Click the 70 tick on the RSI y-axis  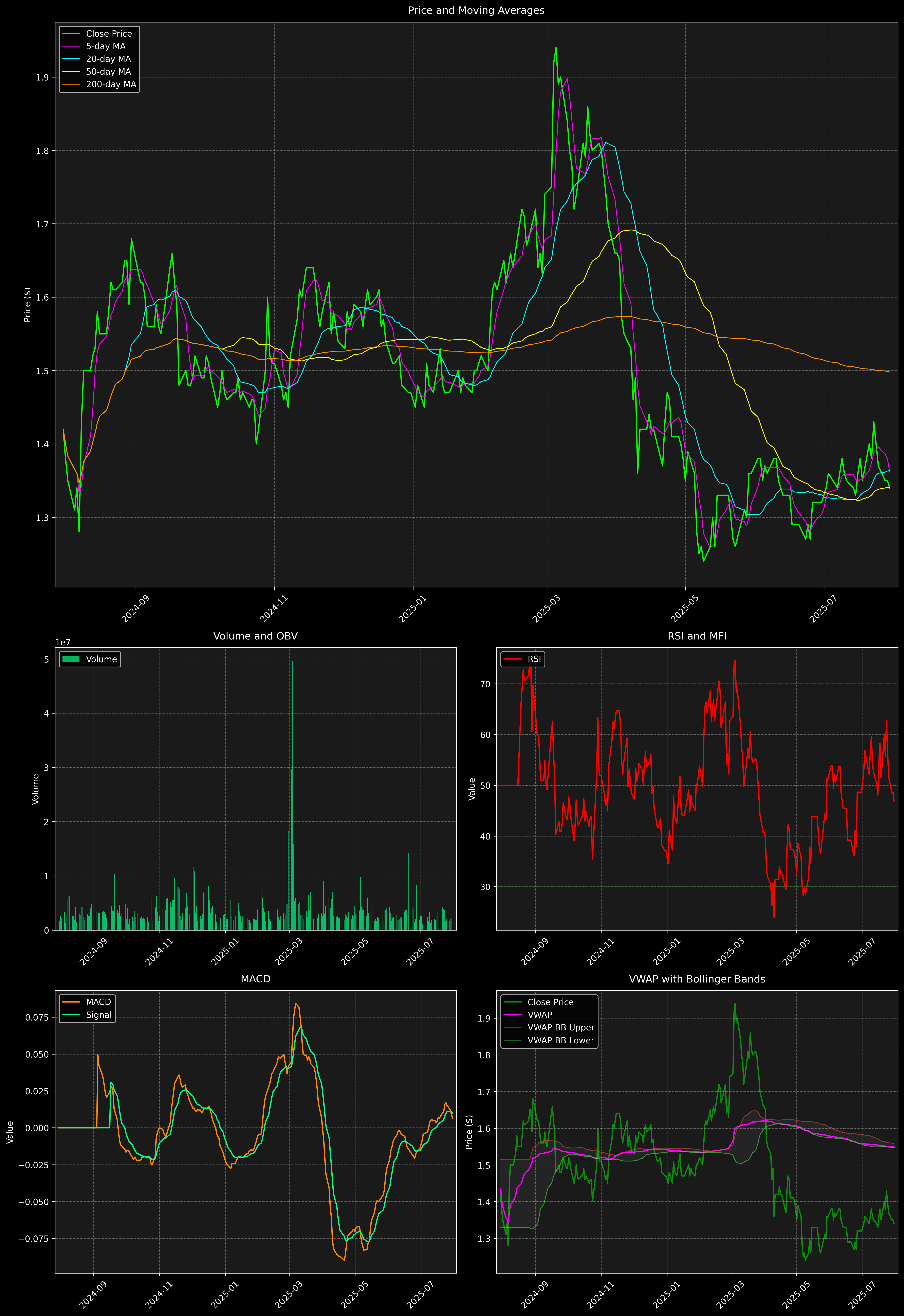point(485,684)
